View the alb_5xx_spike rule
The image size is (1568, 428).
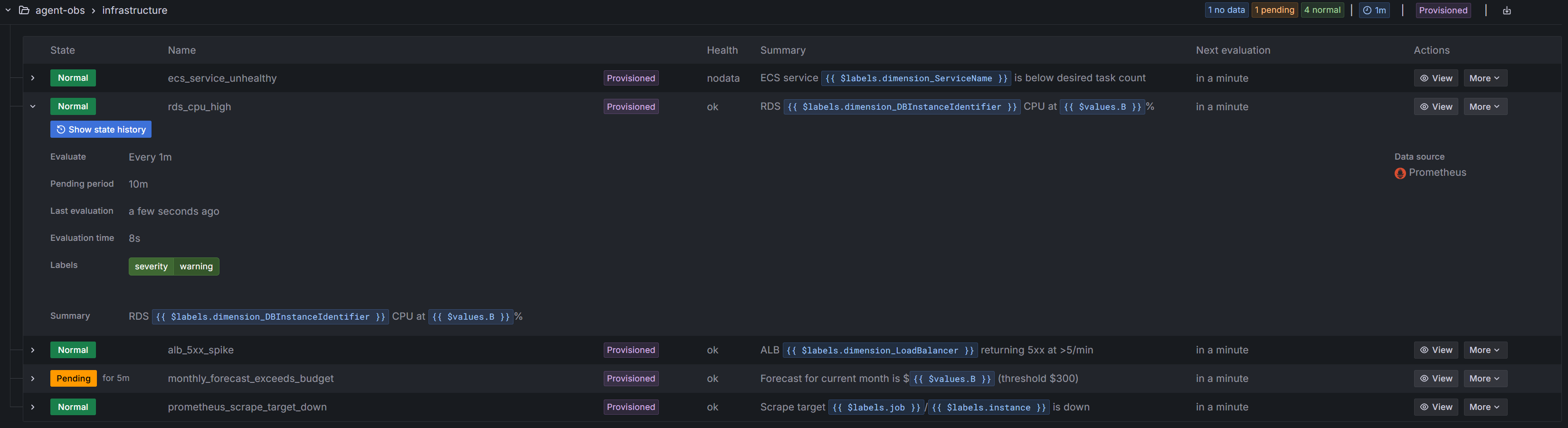(x=1436, y=350)
